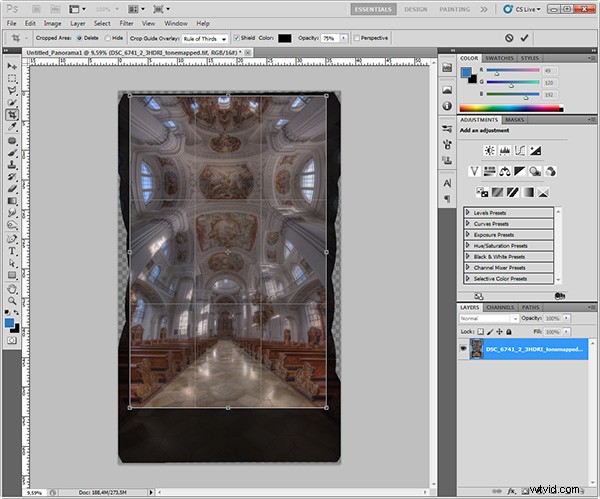Select the Eyedropper tool

point(12,127)
